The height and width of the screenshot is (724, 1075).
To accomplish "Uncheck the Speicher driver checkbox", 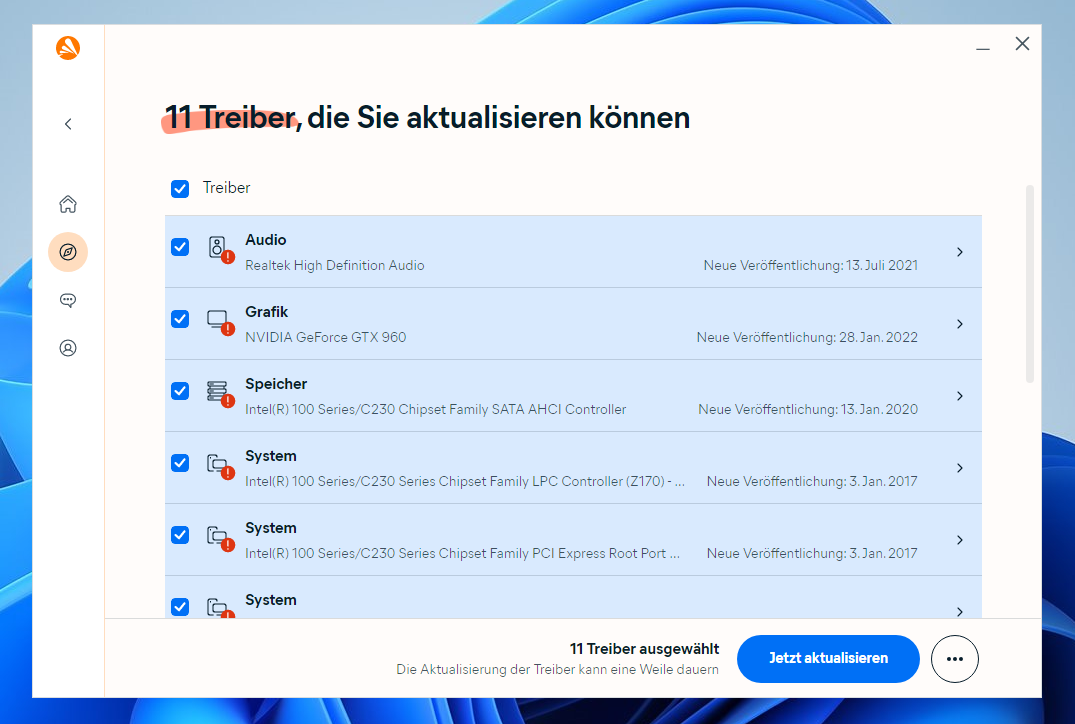I will pyautogui.click(x=180, y=391).
